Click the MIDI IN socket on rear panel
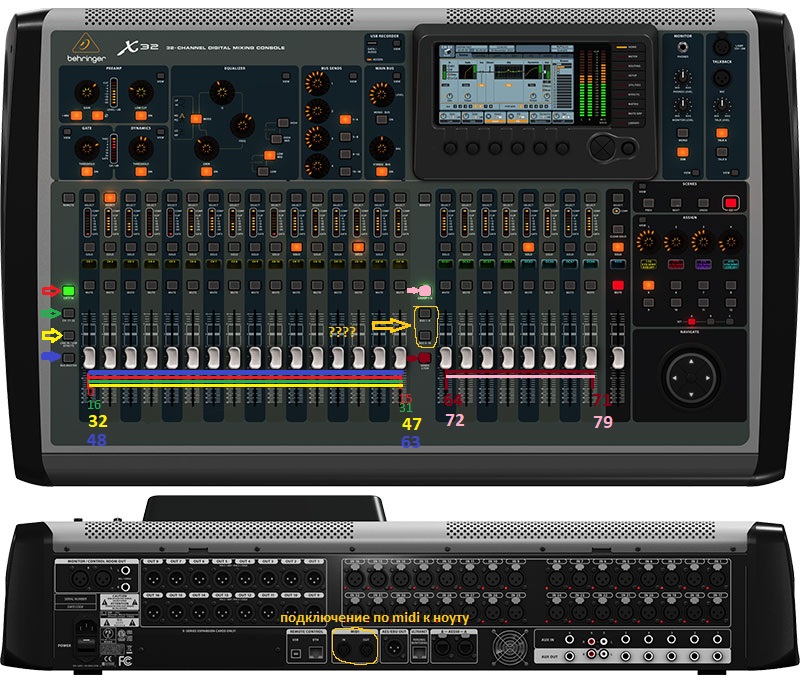The image size is (800, 689). pos(344,650)
